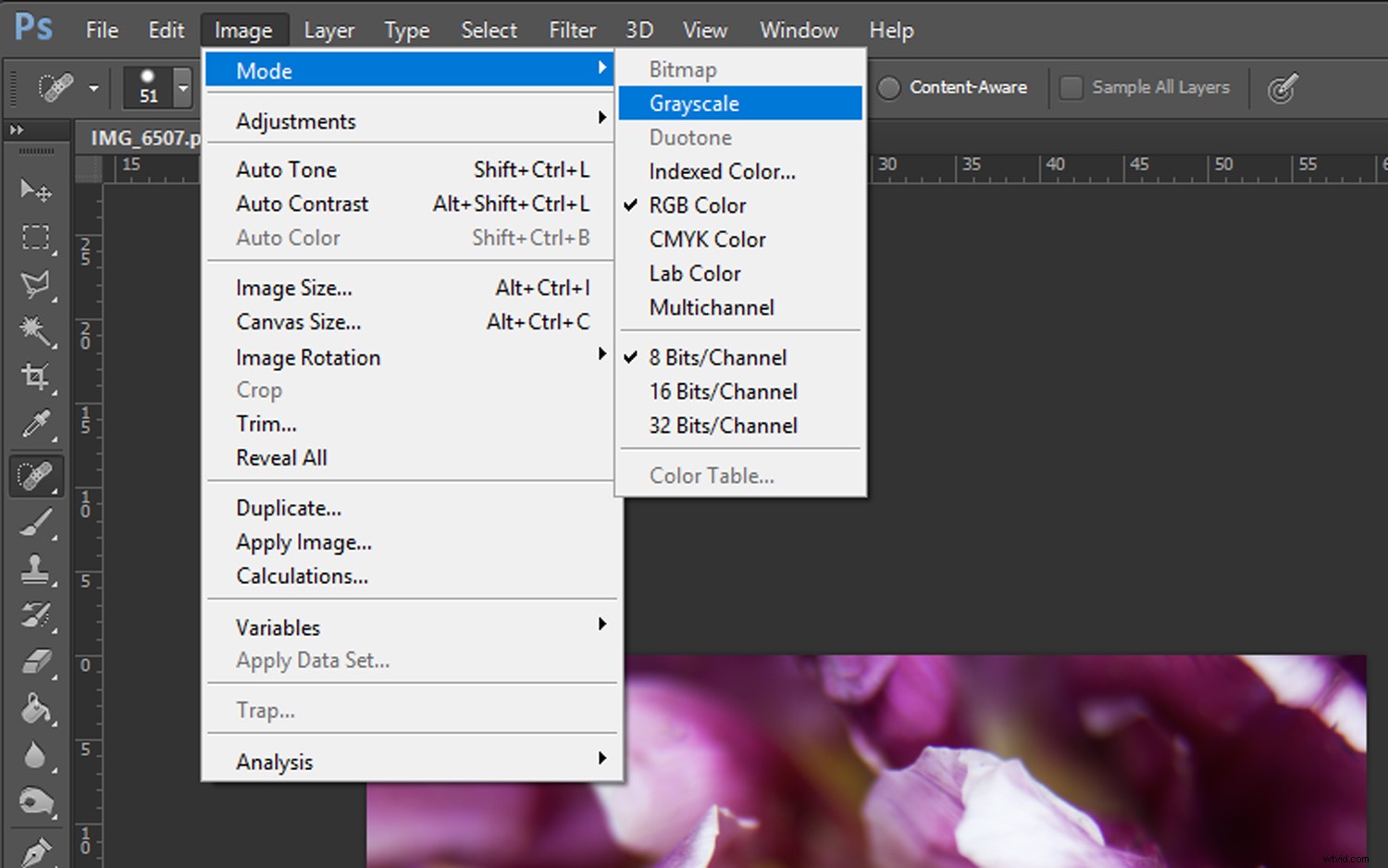Pick the Brush tool
This screenshot has width=1388, height=868.
[x=36, y=521]
